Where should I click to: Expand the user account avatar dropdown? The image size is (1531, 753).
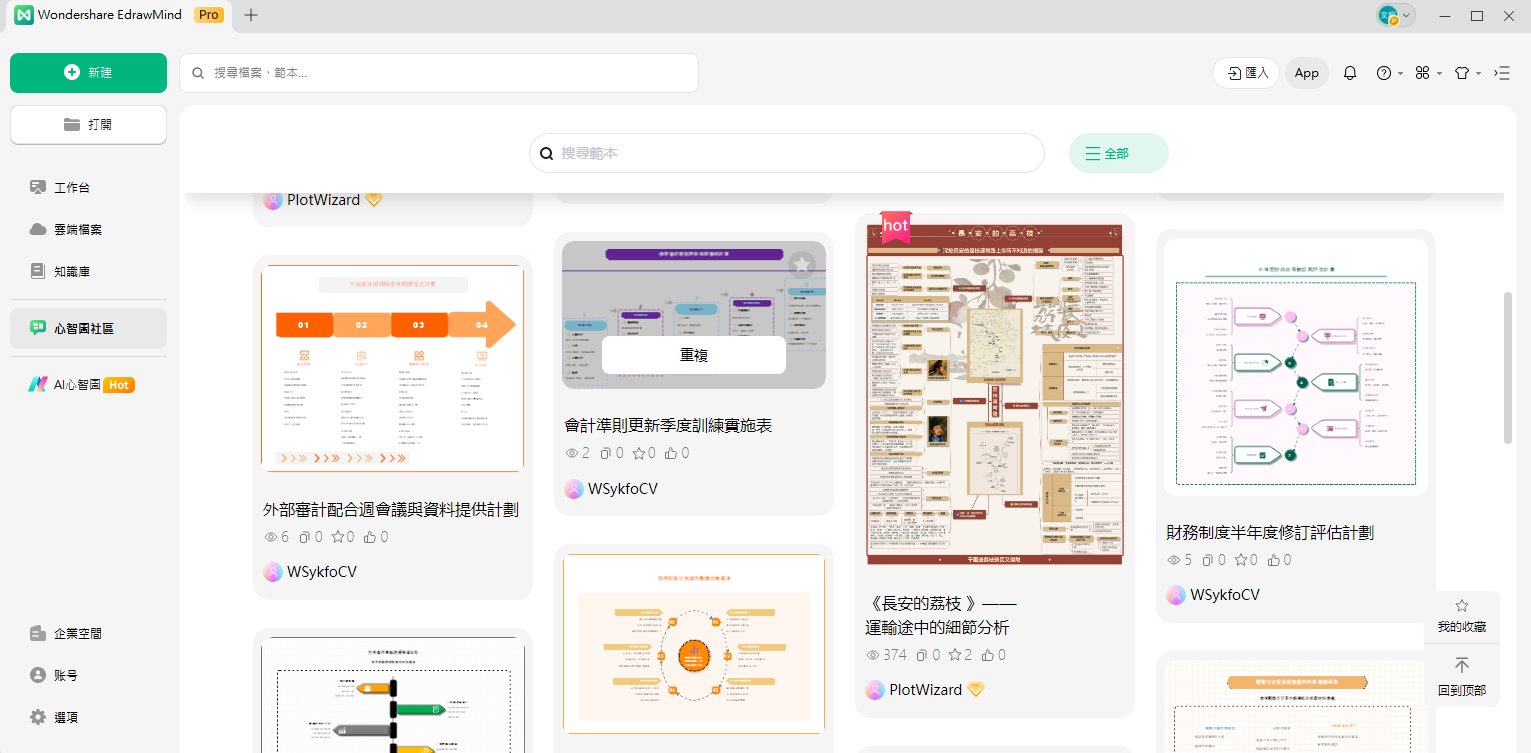tap(1396, 15)
